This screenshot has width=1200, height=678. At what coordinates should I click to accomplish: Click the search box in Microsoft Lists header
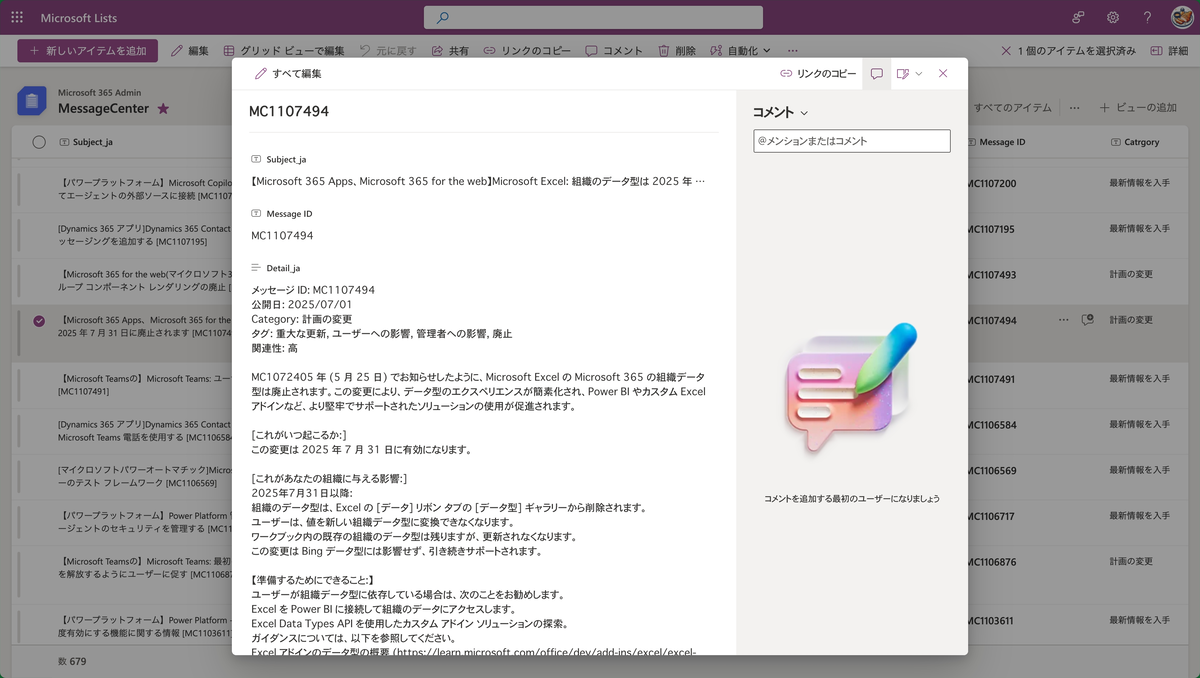593,17
